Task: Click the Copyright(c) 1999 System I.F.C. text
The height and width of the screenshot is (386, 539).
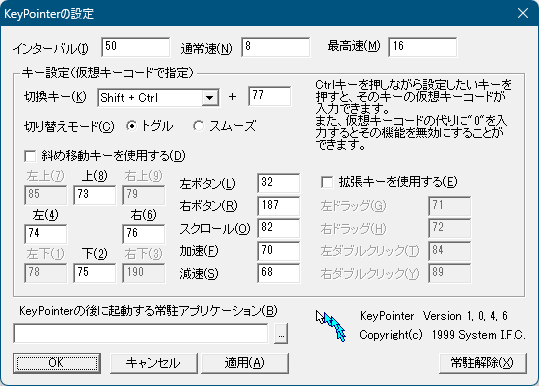Action: point(442,335)
